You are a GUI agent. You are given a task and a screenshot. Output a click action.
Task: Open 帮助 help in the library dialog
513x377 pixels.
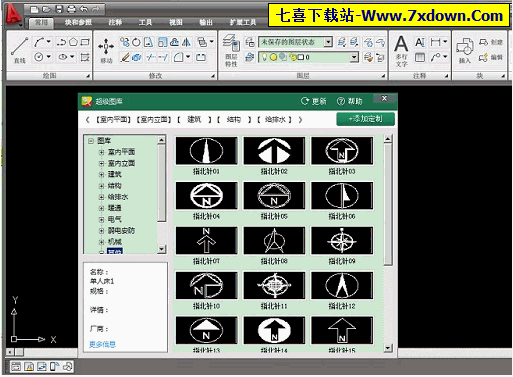pos(349,101)
